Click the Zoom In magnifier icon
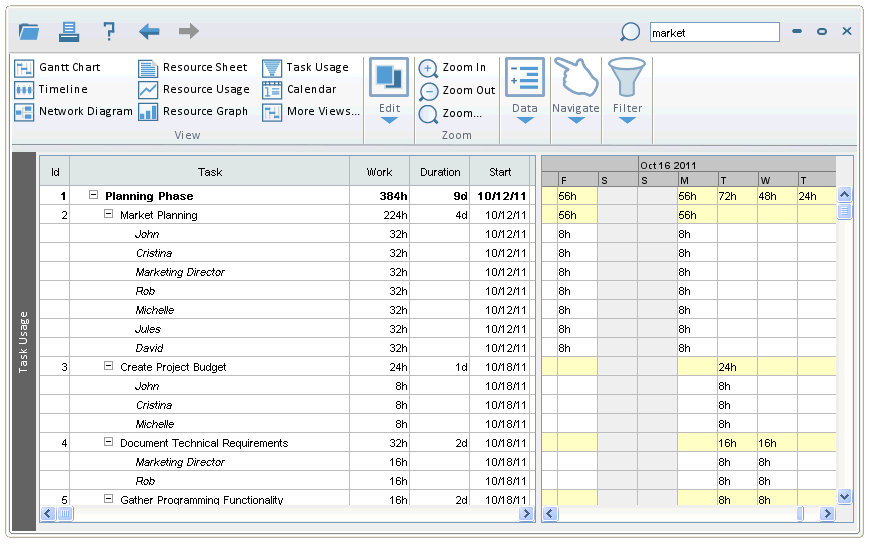The width and height of the screenshot is (870, 544). click(428, 68)
